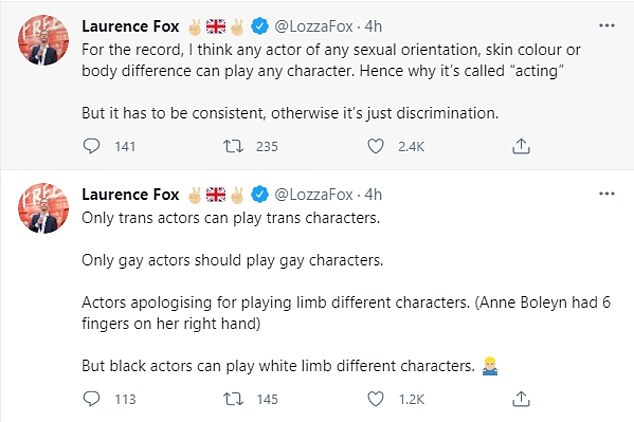Reply to the second tweet
Screen dimensions: 634x422
tap(91, 399)
